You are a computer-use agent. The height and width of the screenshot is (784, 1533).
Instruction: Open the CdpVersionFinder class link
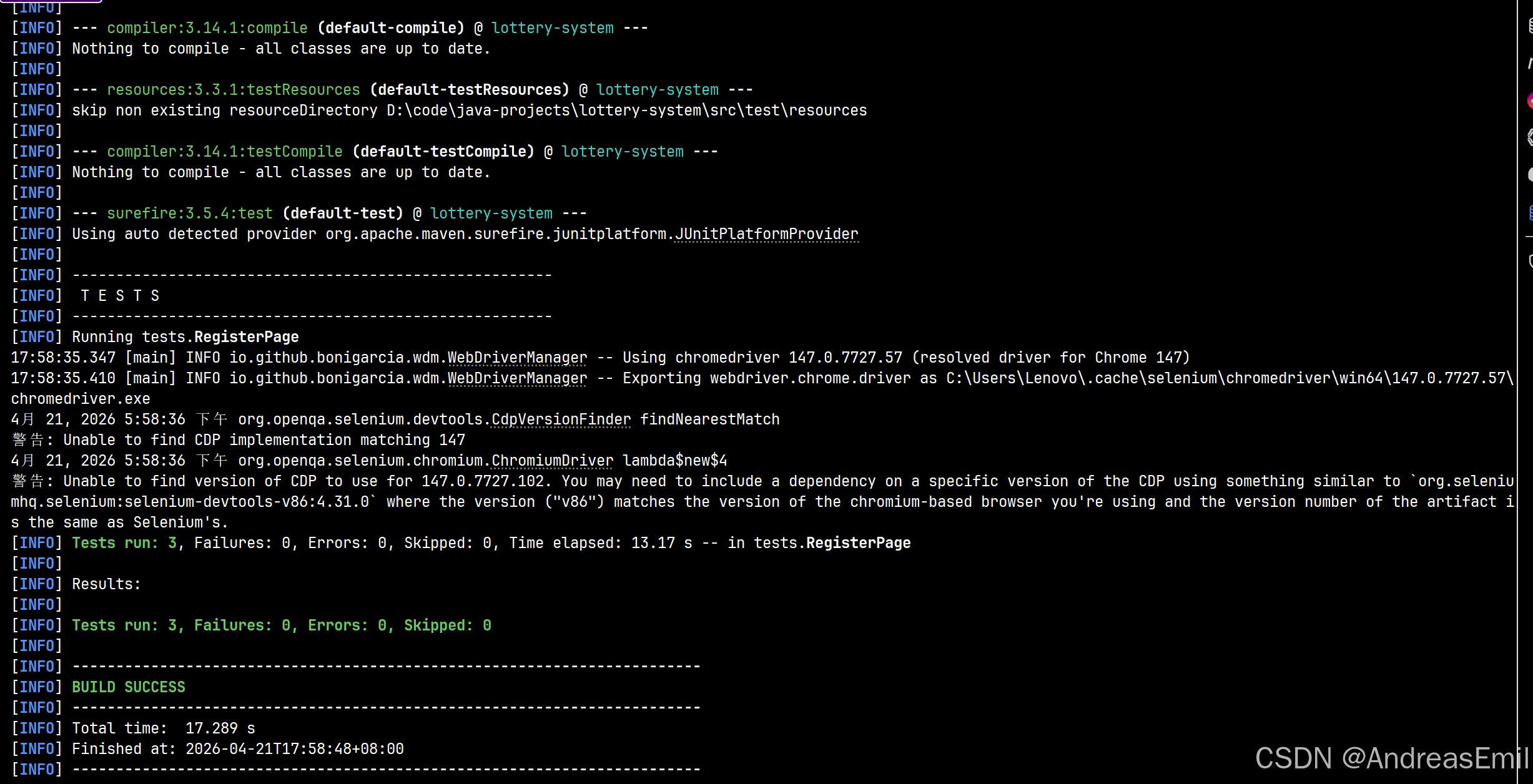(561, 419)
